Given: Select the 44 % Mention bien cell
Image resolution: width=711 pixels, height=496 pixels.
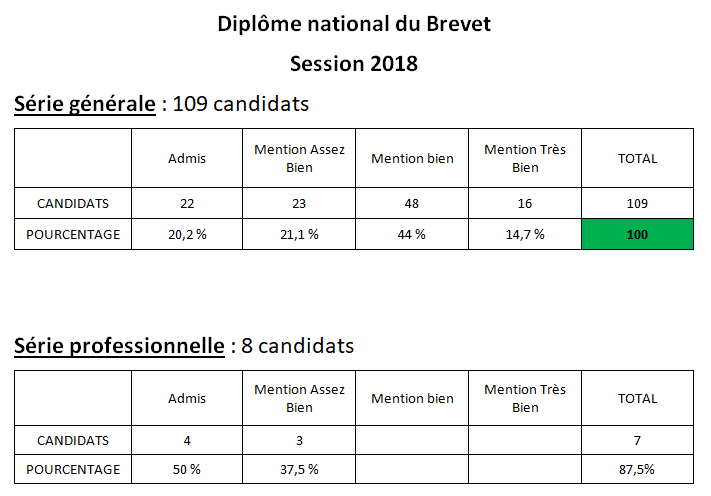Looking at the screenshot, I should 412,234.
